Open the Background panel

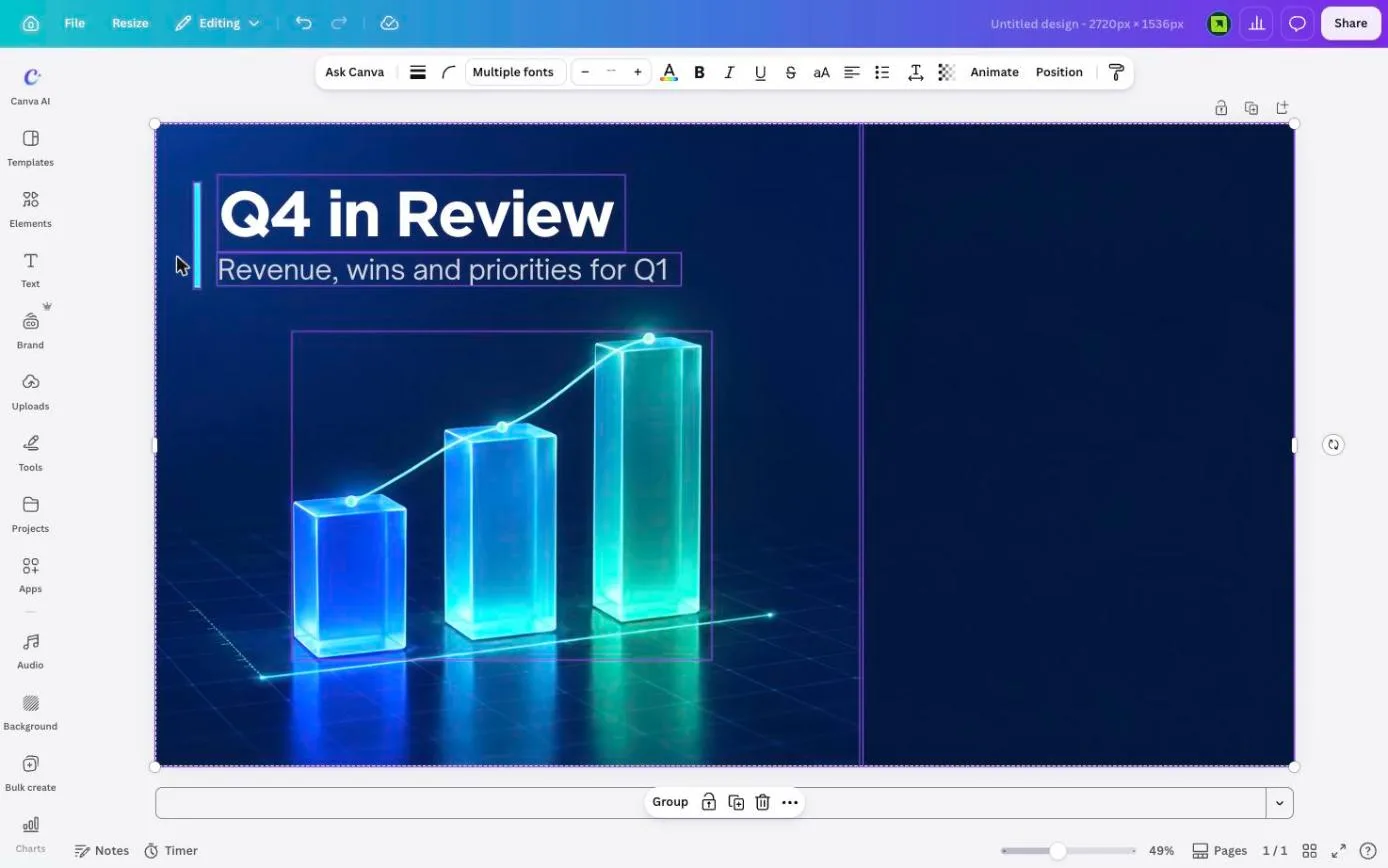coord(30,712)
